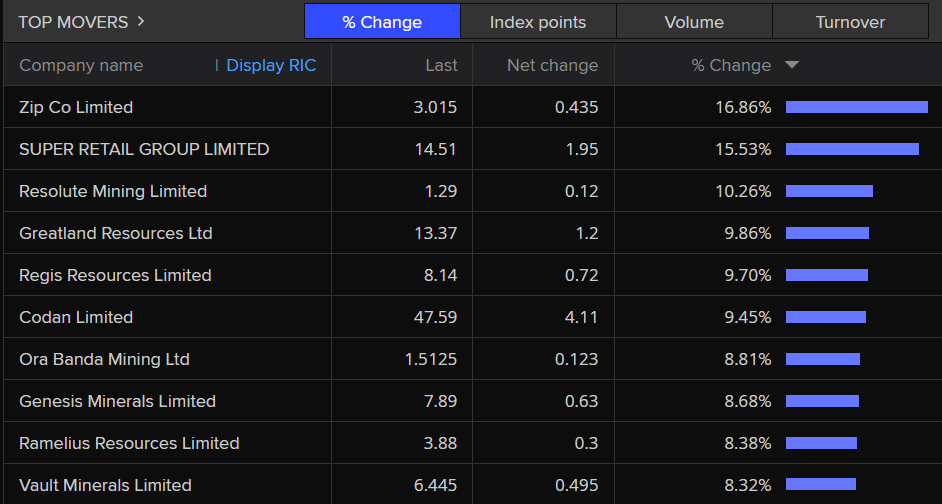Click Ramelius net change 0.3
This screenshot has height=504, width=942.
[x=586, y=443]
